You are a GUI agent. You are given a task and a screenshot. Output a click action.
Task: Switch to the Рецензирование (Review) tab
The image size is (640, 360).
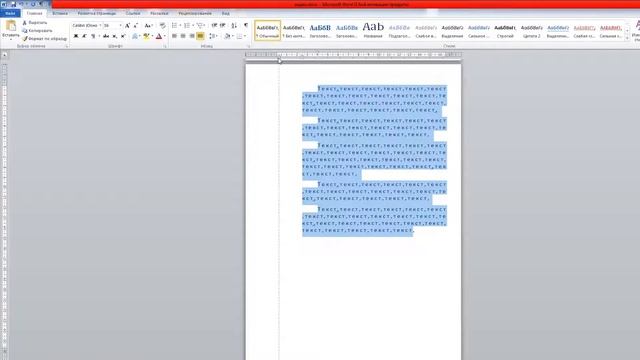click(x=195, y=13)
